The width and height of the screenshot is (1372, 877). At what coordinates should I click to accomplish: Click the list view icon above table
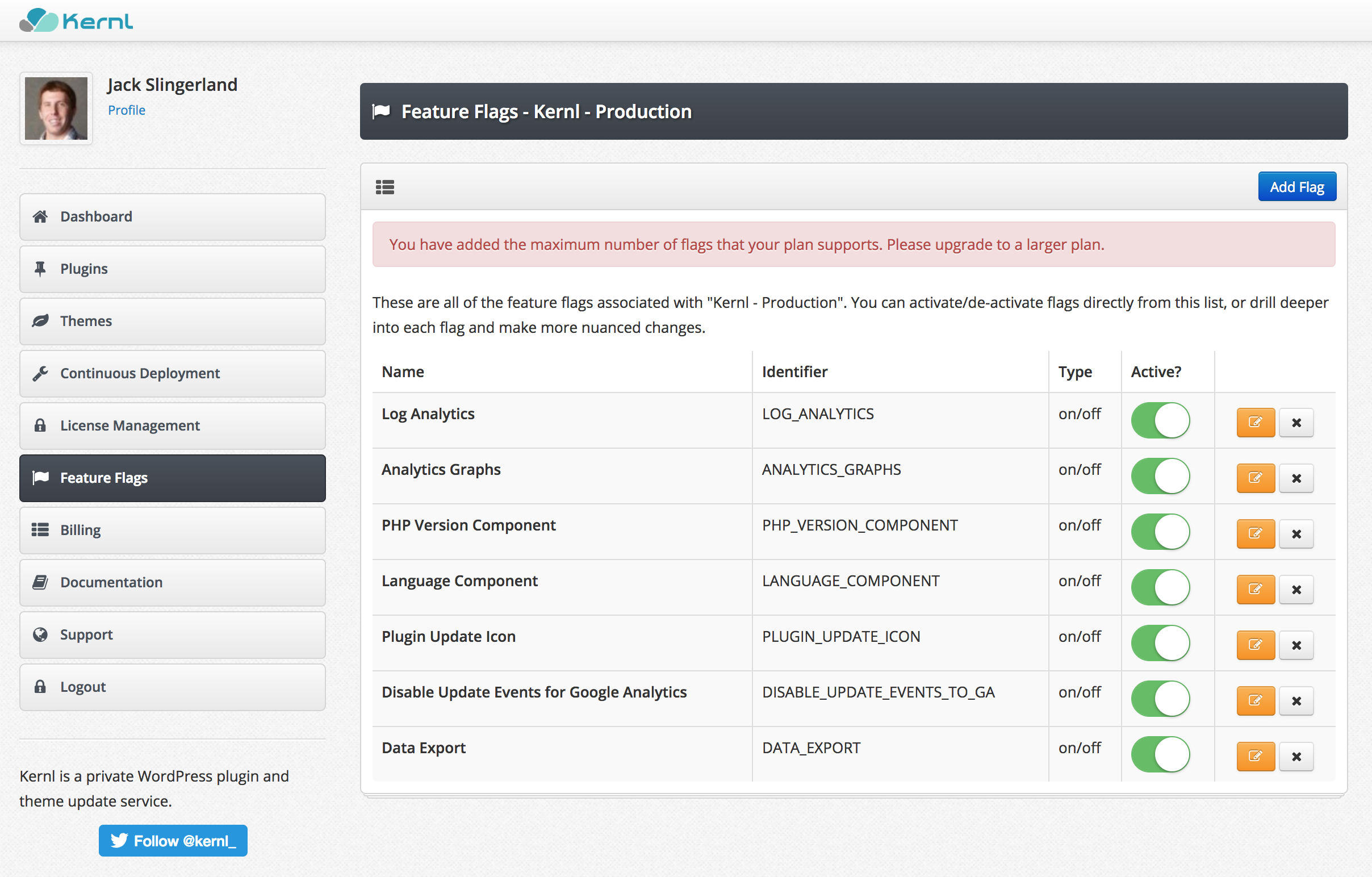(x=384, y=187)
